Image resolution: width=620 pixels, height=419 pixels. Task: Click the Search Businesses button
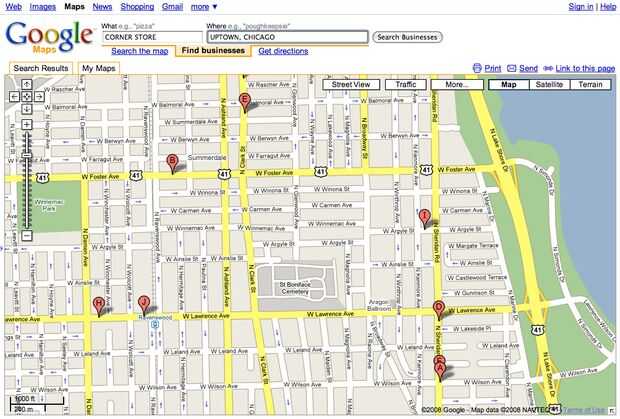pos(407,37)
